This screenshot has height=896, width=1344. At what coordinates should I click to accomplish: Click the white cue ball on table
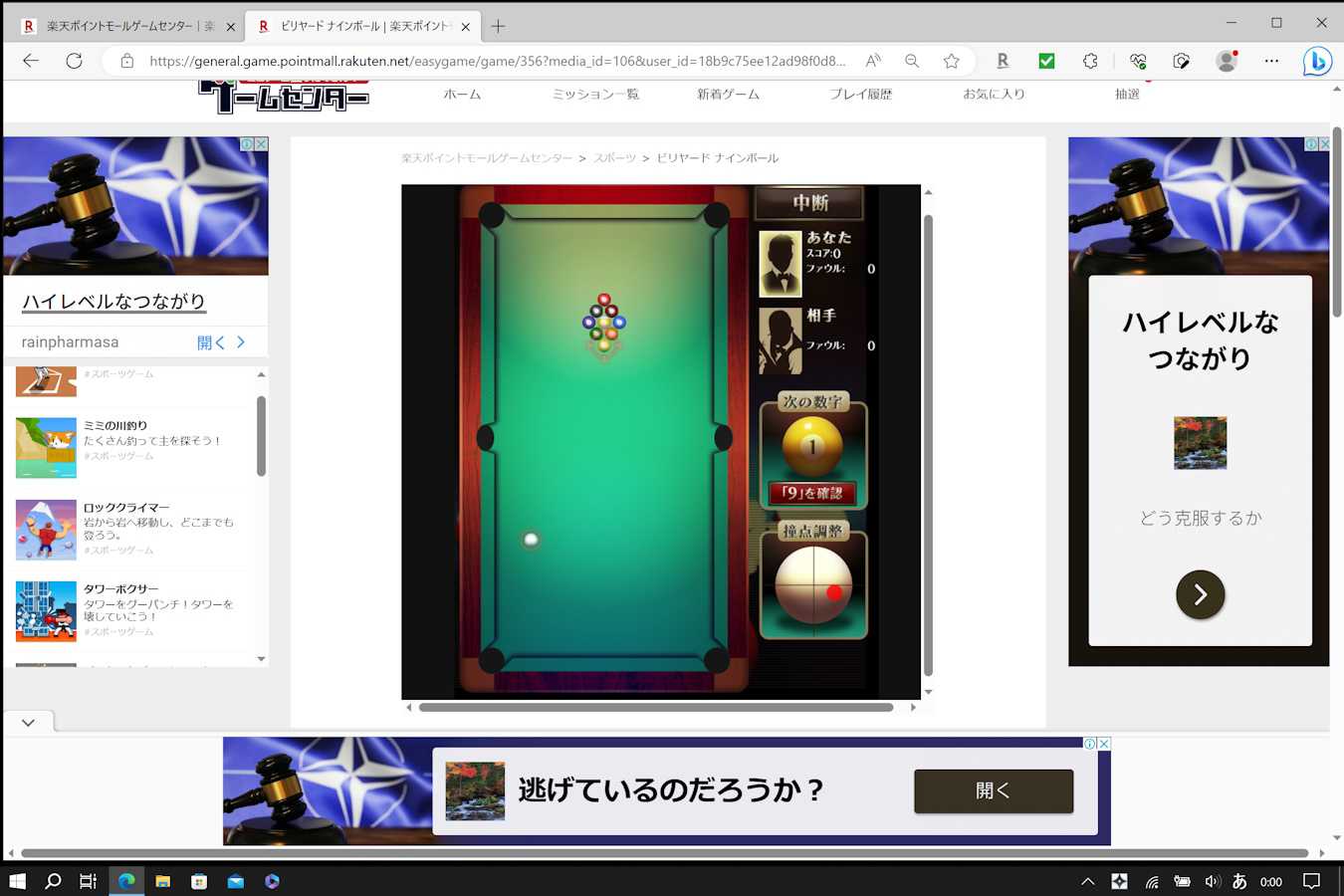click(531, 540)
